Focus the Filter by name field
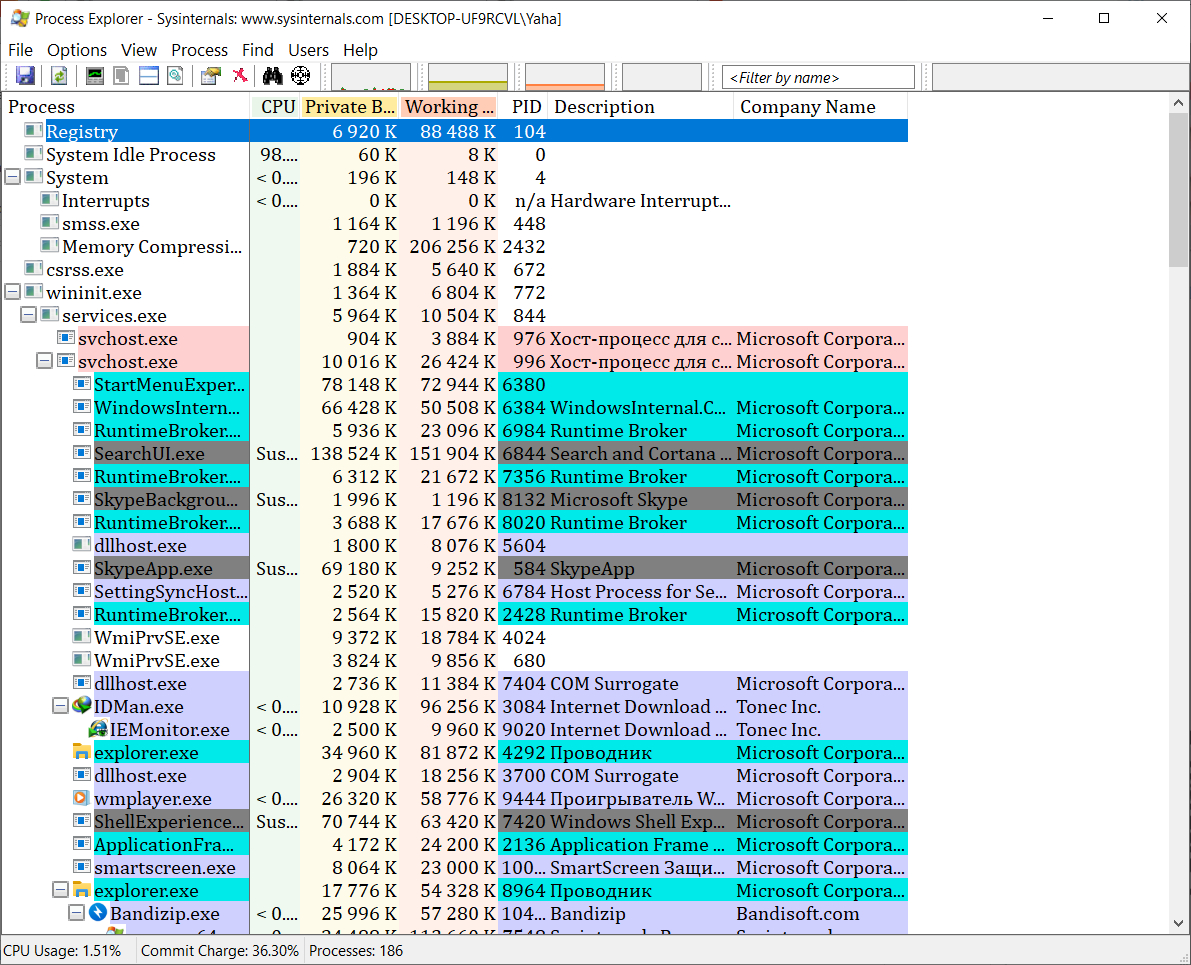 [x=818, y=77]
